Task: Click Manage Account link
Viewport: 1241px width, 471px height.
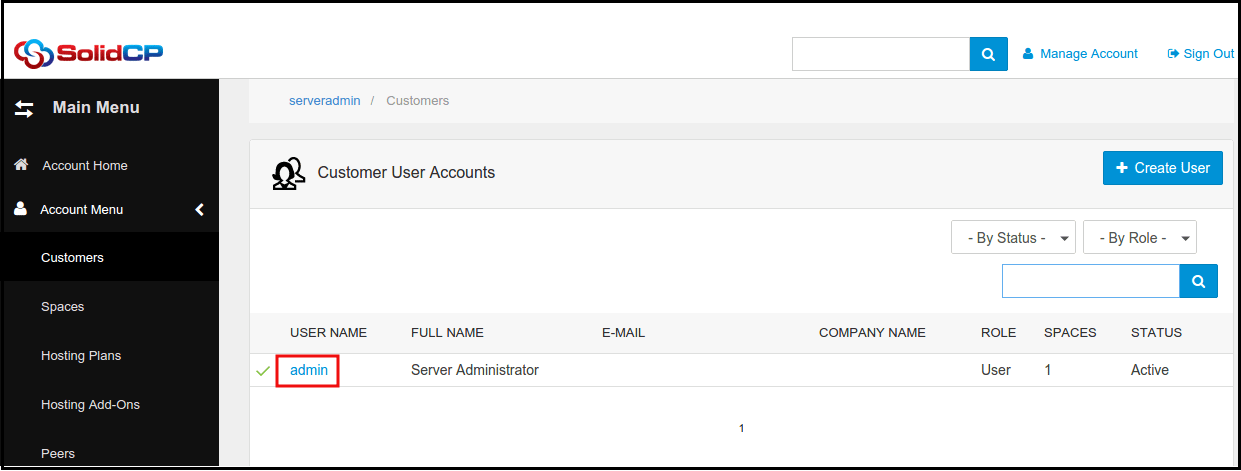Action: (x=1088, y=54)
